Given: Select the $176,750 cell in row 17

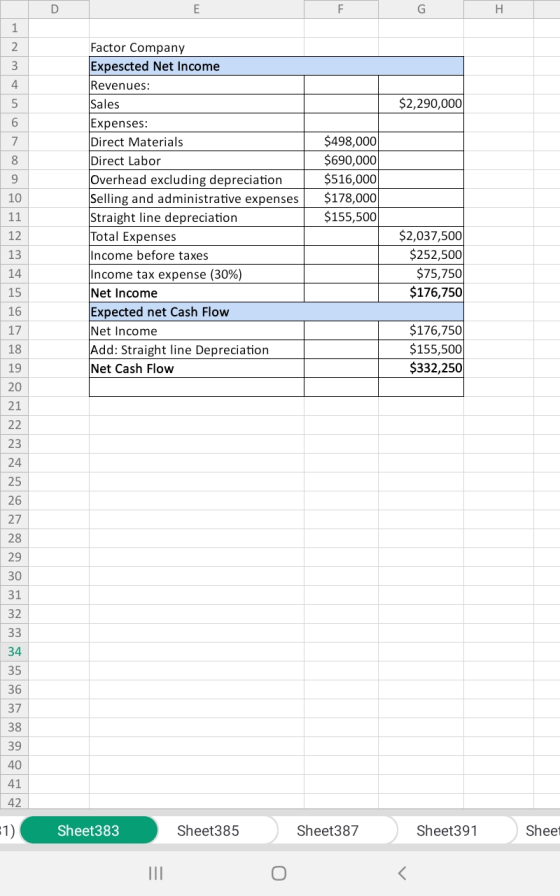Looking at the screenshot, I should (421, 330).
